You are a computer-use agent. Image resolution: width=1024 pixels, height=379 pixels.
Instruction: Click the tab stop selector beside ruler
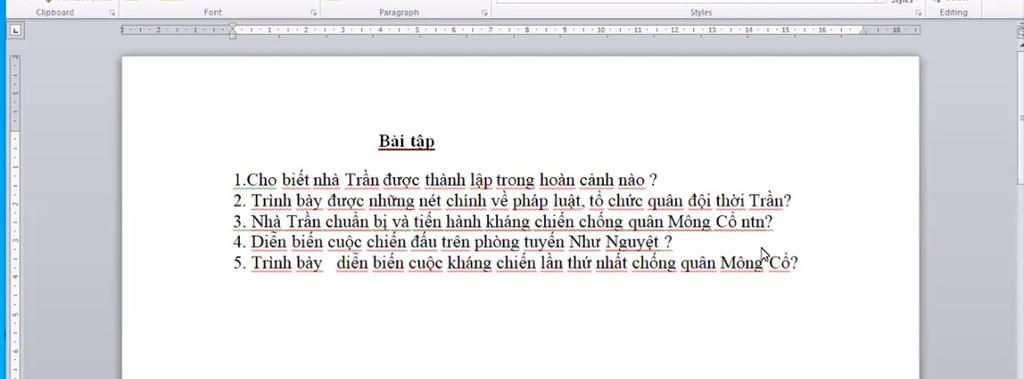15,30
